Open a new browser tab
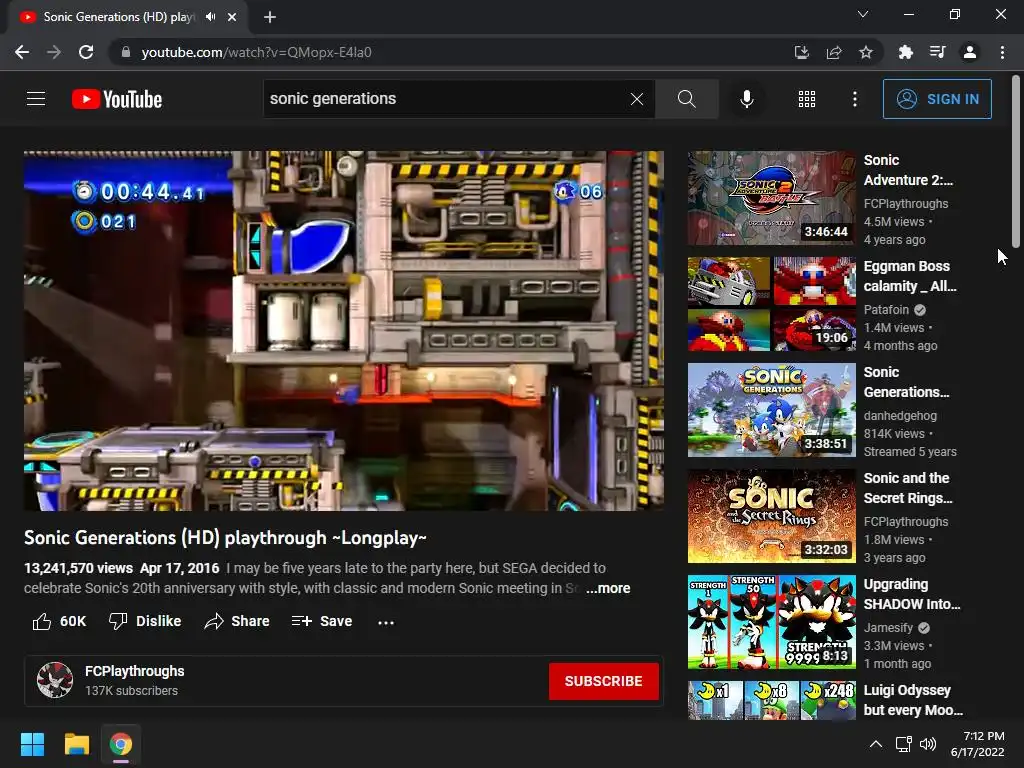 pos(270,17)
